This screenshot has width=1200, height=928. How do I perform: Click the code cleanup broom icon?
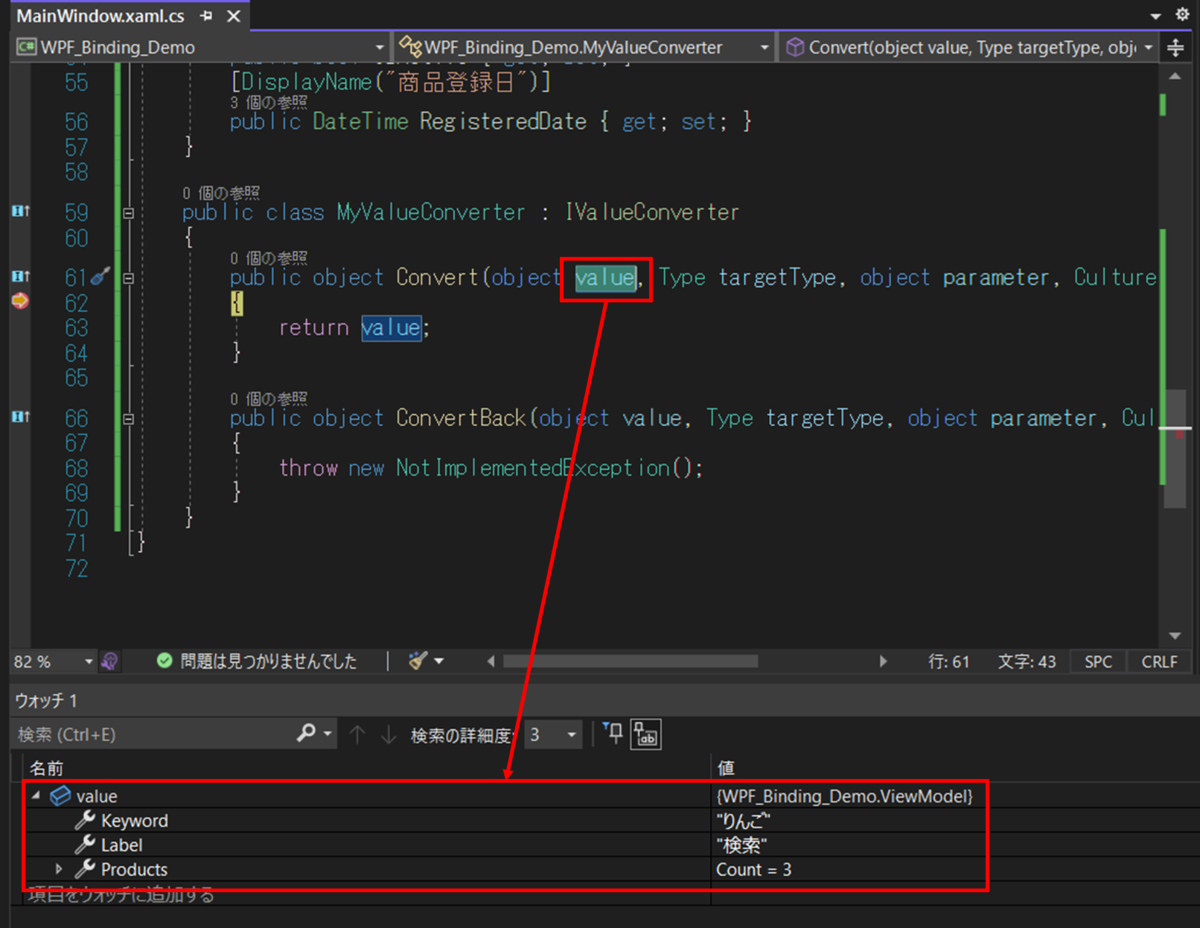418,661
